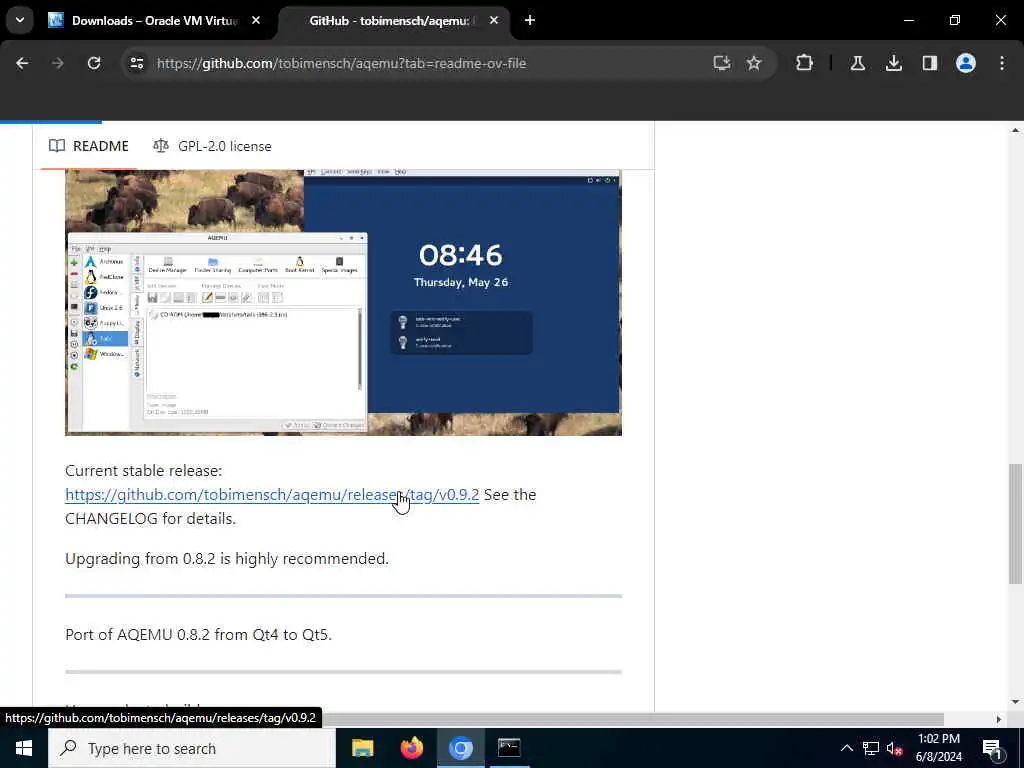Screen dimensions: 1024x768
Task: Open Chrome Labs flask icon
Action: (857, 63)
